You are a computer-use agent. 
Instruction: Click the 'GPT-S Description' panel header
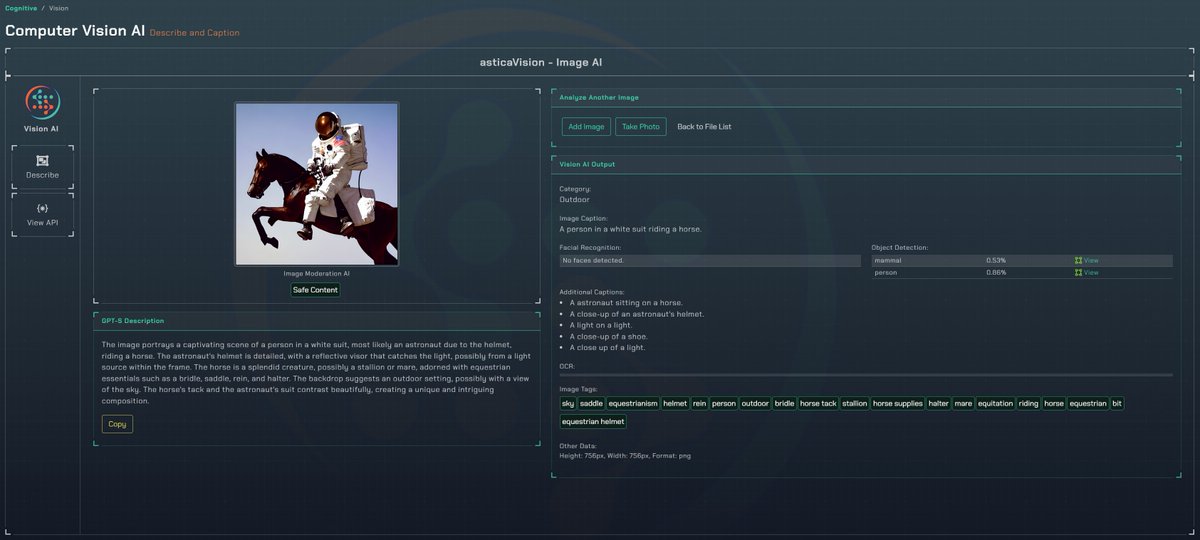click(x=133, y=320)
